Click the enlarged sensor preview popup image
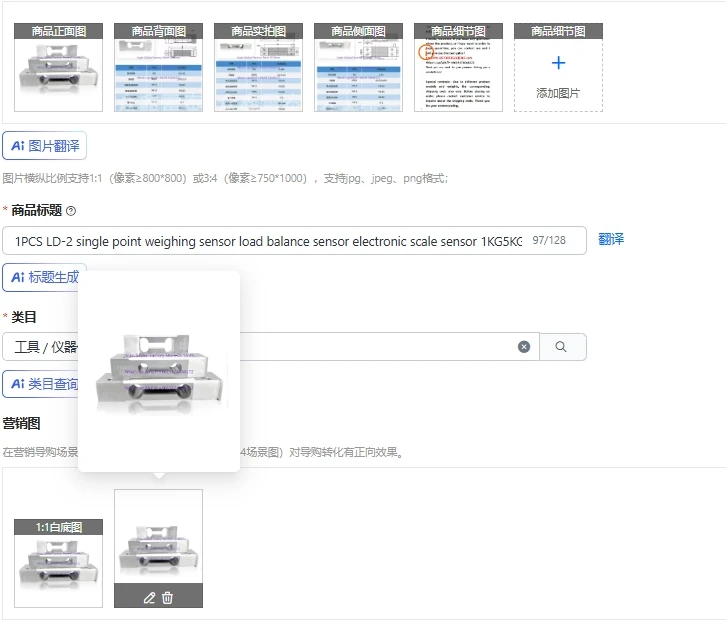The width and height of the screenshot is (726, 621). [159, 373]
